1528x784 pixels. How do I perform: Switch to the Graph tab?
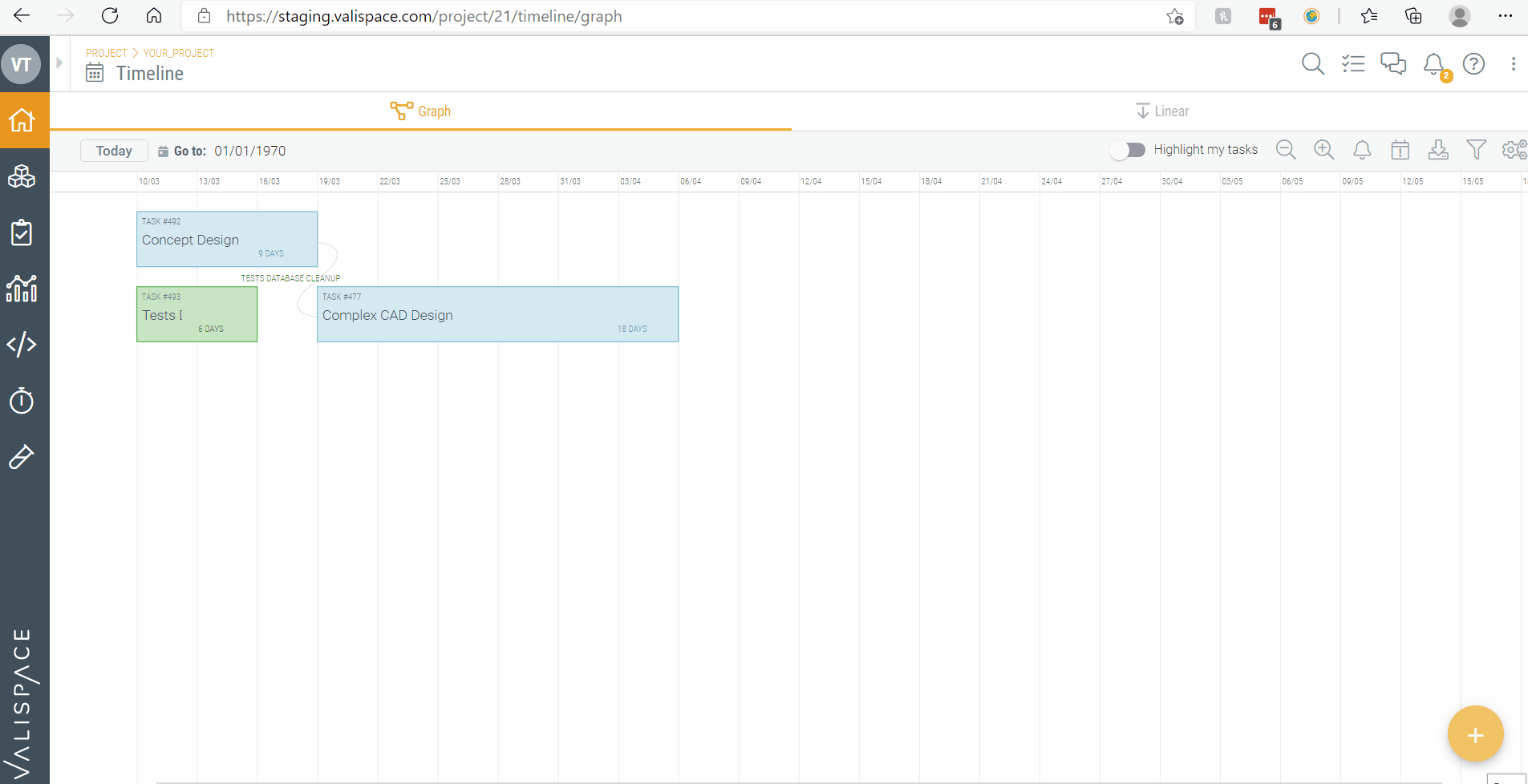(420, 111)
